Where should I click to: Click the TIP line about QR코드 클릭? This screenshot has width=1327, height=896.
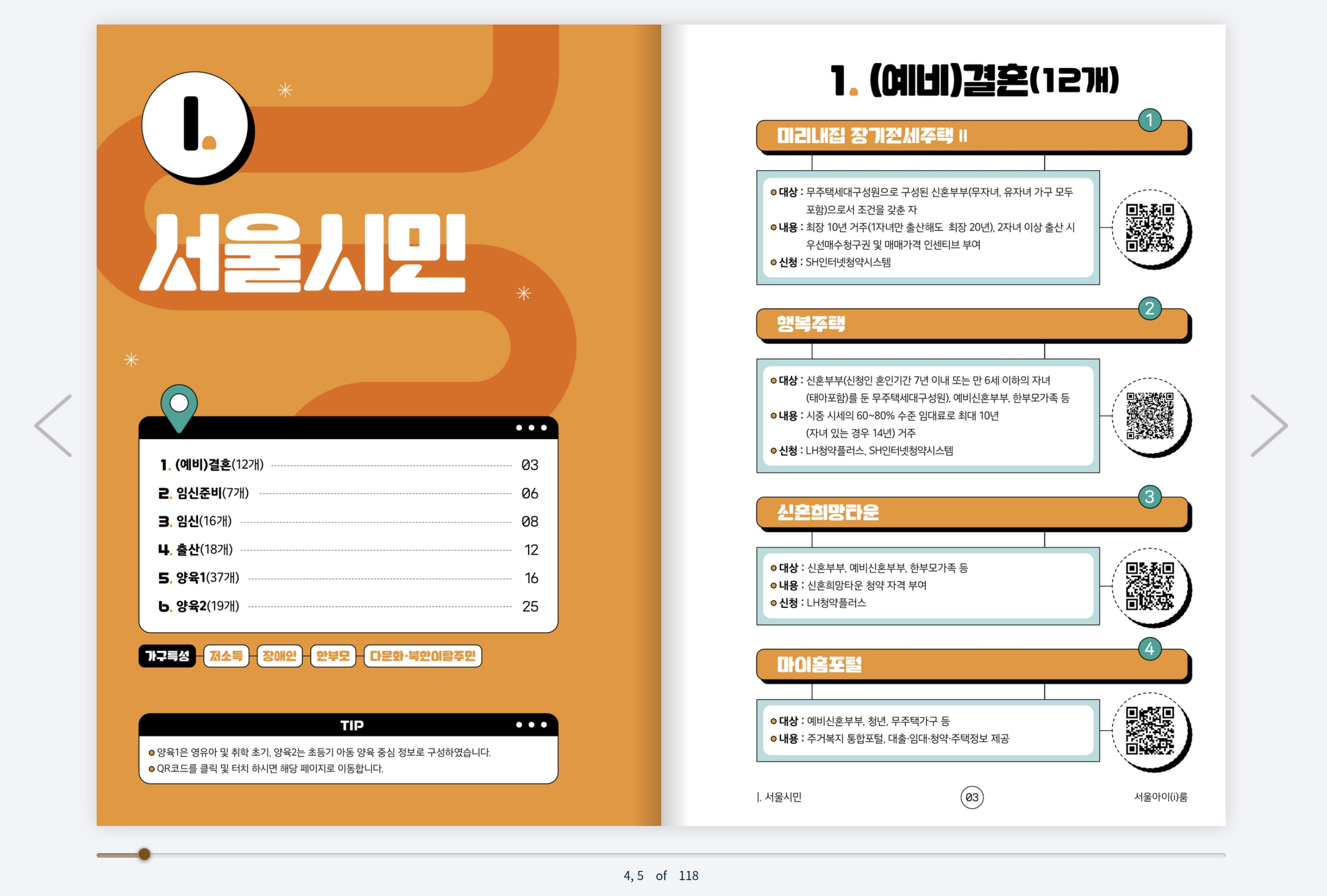(266, 768)
